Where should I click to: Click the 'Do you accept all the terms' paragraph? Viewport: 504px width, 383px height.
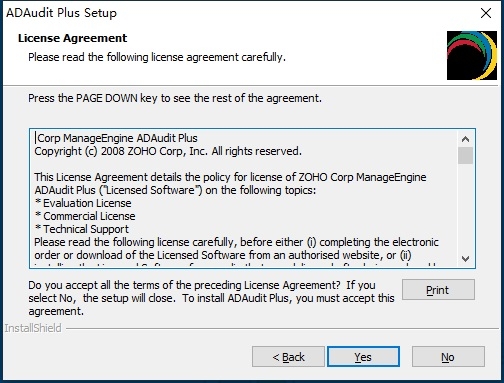point(211,298)
